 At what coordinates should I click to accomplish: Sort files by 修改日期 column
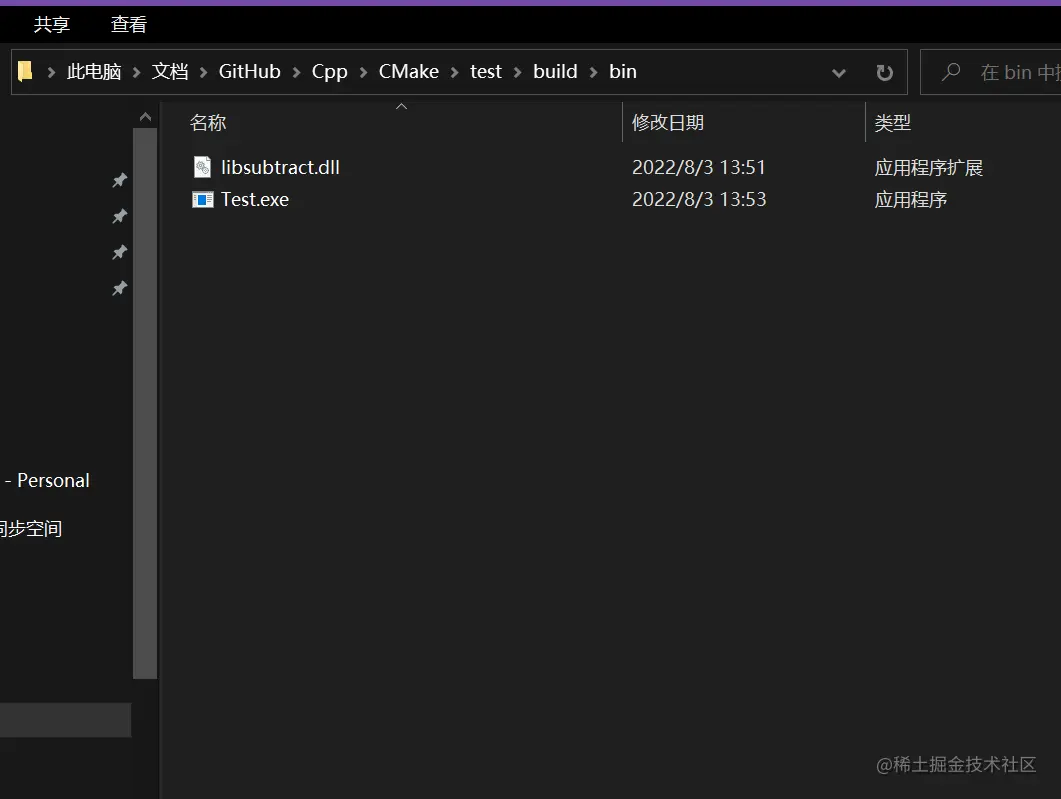(667, 122)
